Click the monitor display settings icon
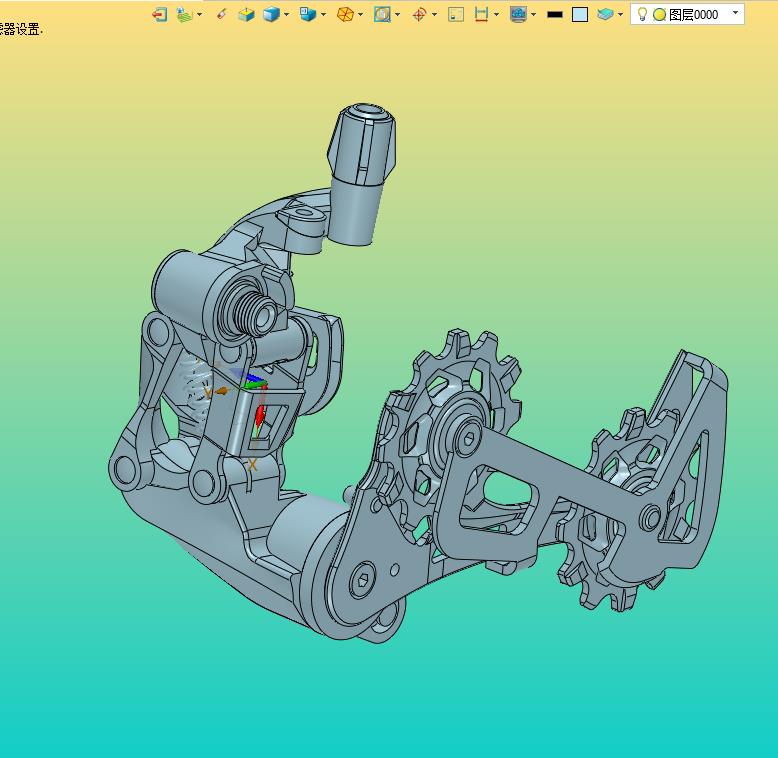Viewport: 778px width, 758px height. pyautogui.click(x=518, y=14)
